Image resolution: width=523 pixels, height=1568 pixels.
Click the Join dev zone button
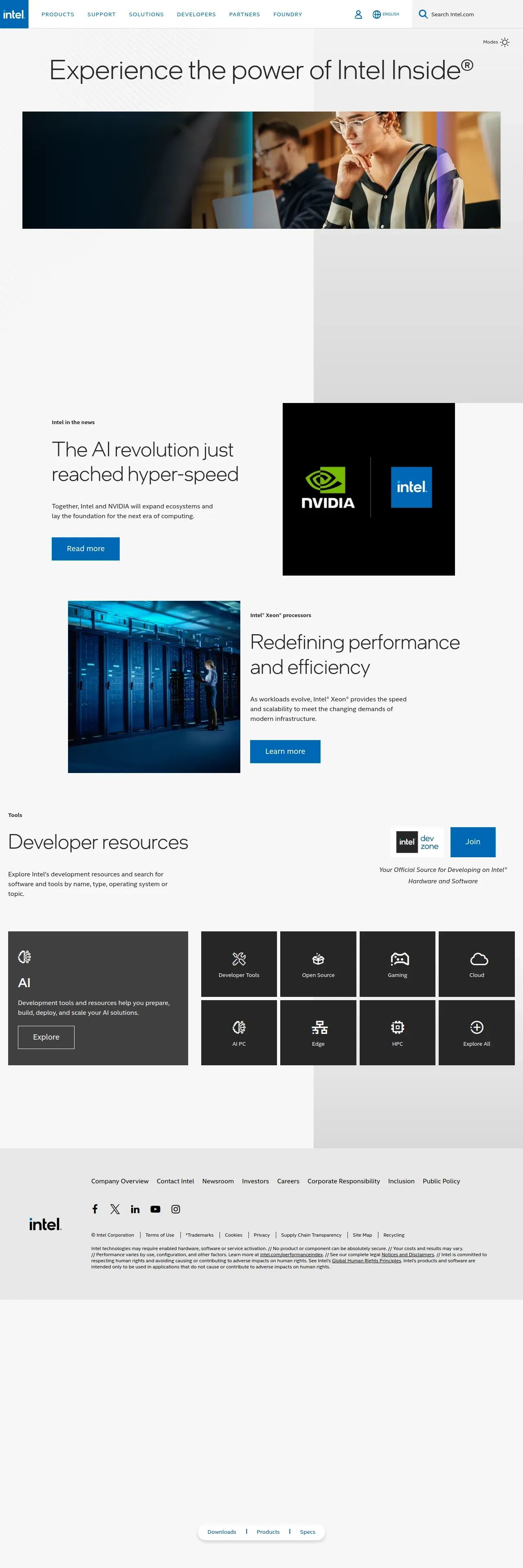pyautogui.click(x=472, y=842)
